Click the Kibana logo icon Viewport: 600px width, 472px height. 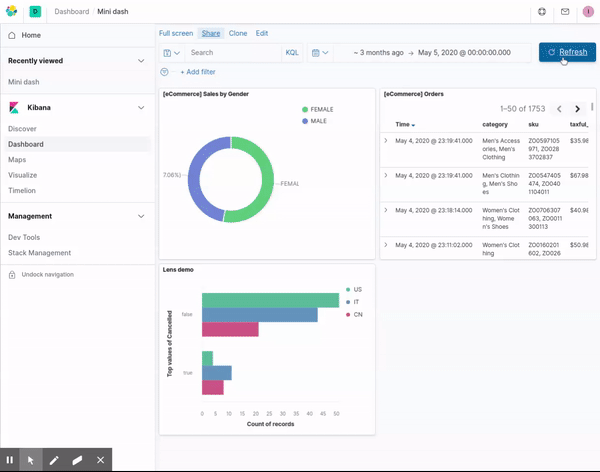click(14, 108)
